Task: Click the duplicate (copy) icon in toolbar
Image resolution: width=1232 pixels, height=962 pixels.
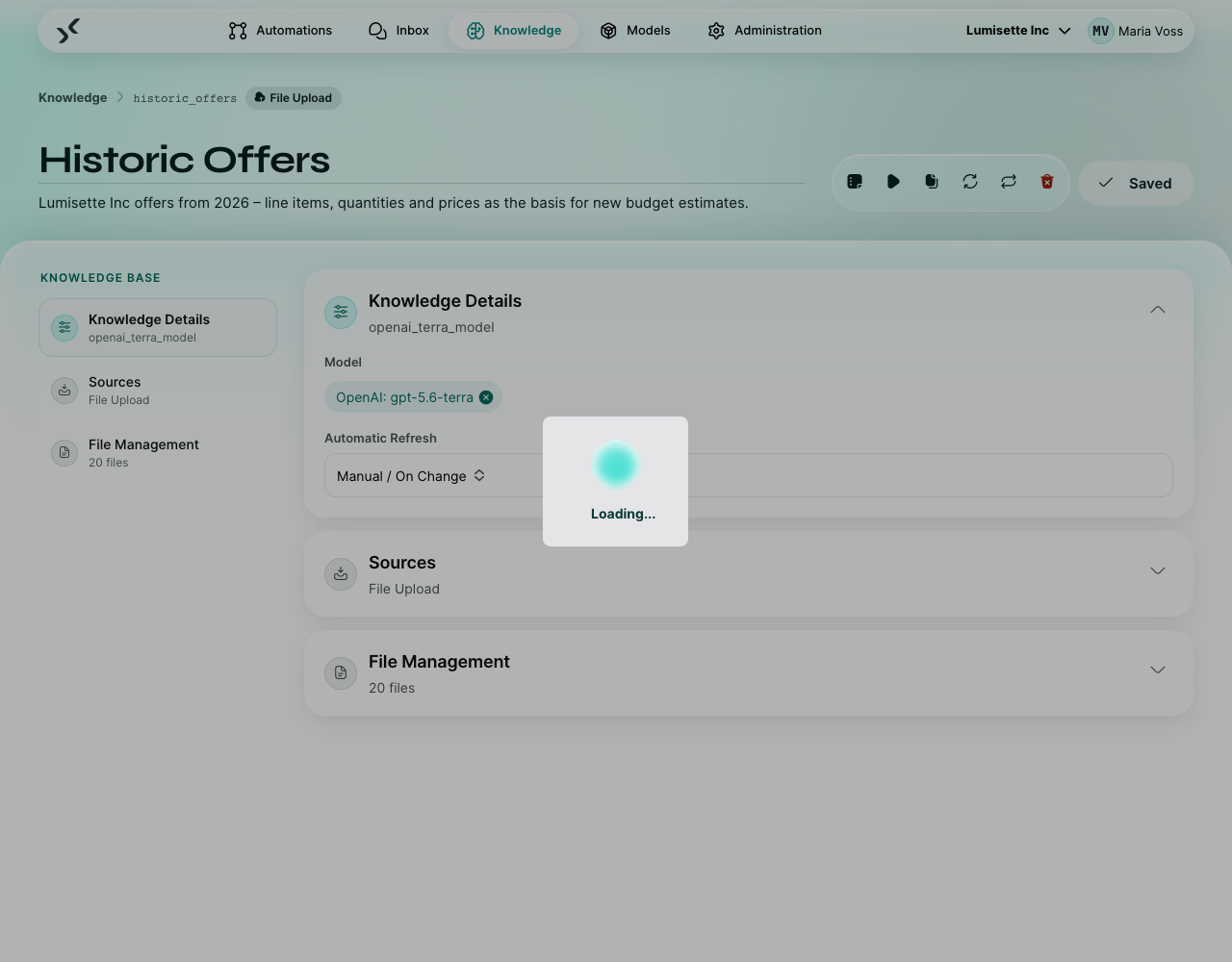Action: (x=932, y=182)
